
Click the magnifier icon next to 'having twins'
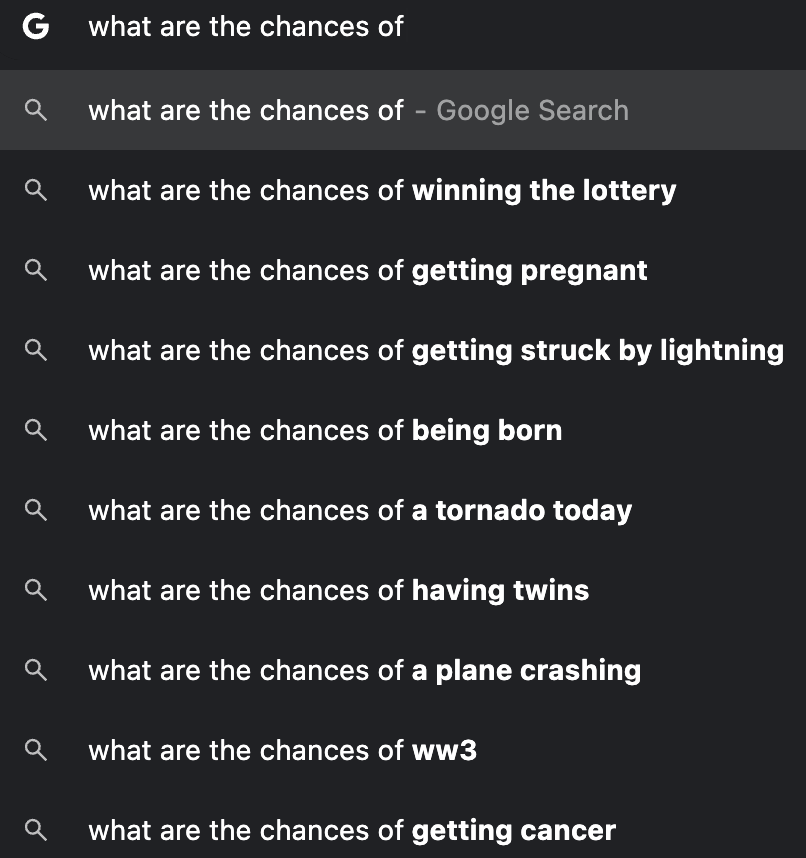pos(35,591)
